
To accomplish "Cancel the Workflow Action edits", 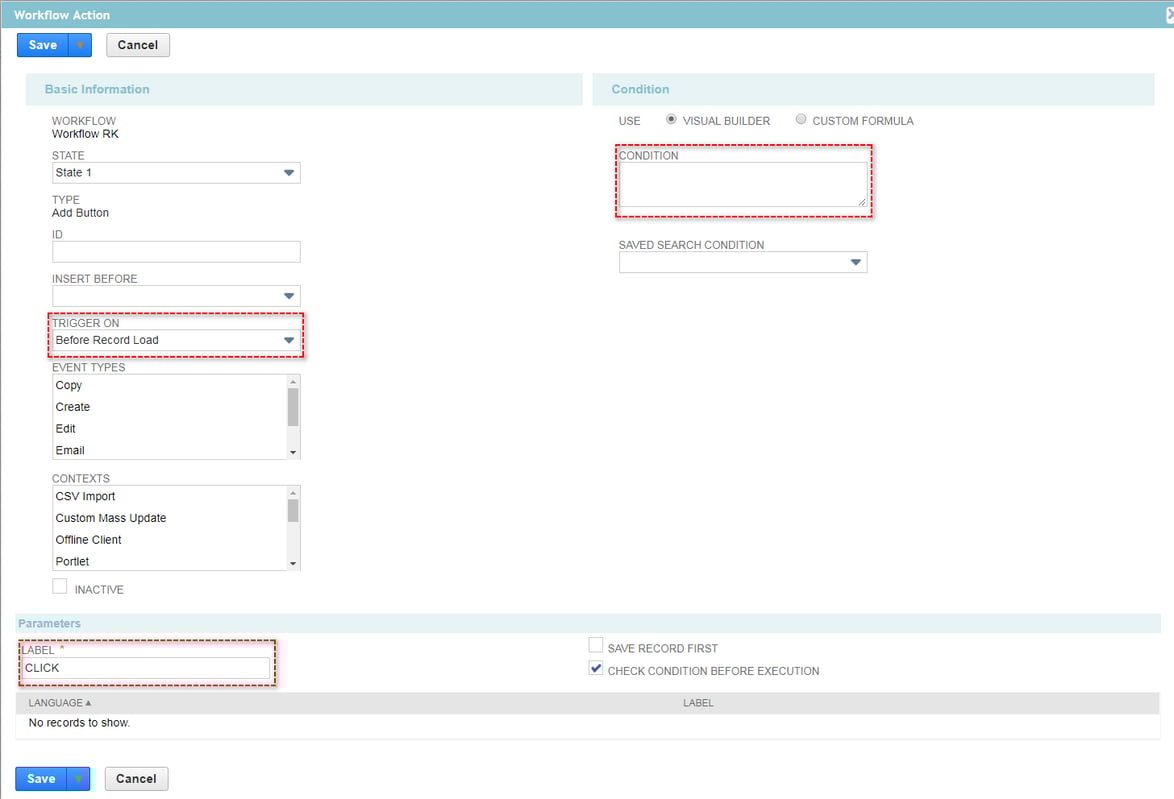I will tap(137, 44).
